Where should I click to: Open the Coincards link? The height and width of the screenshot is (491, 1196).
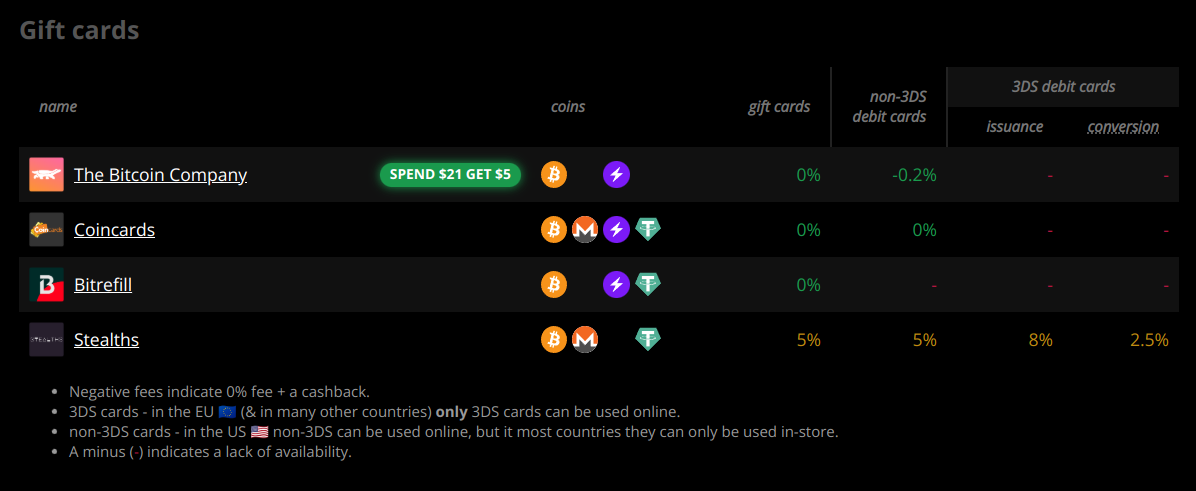tap(114, 229)
